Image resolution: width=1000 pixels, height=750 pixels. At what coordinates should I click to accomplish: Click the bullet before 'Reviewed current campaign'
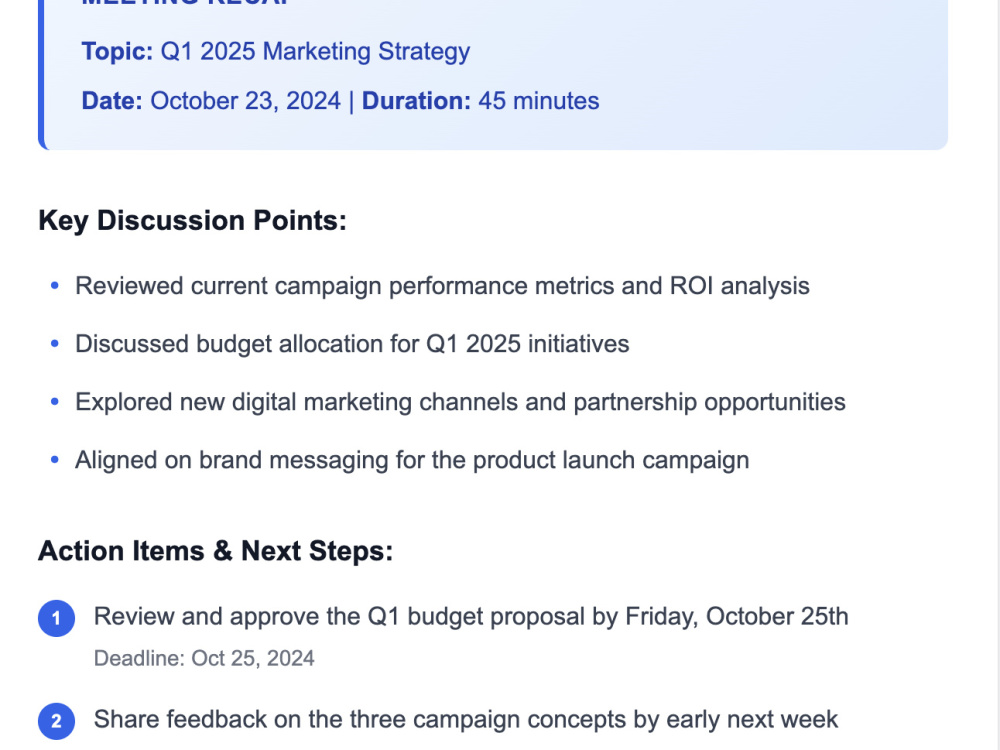click(x=55, y=286)
